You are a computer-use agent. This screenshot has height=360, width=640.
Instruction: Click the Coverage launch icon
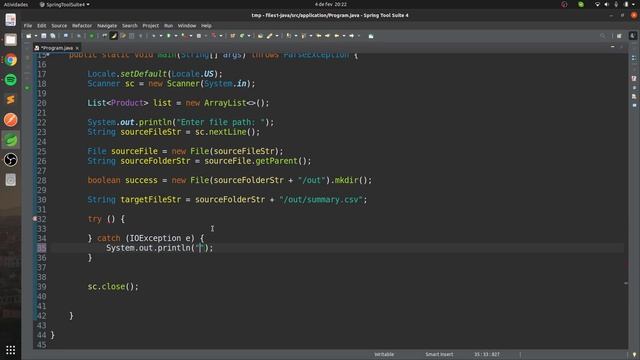(x=184, y=36)
